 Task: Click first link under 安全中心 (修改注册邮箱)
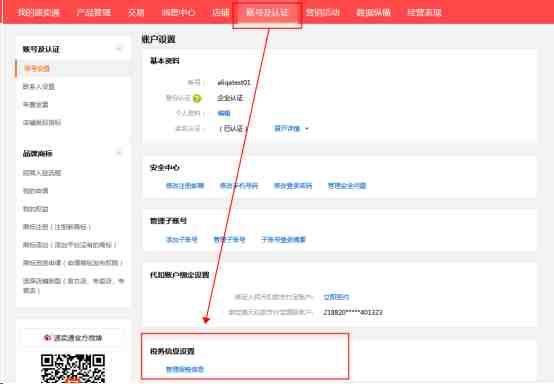pos(185,185)
